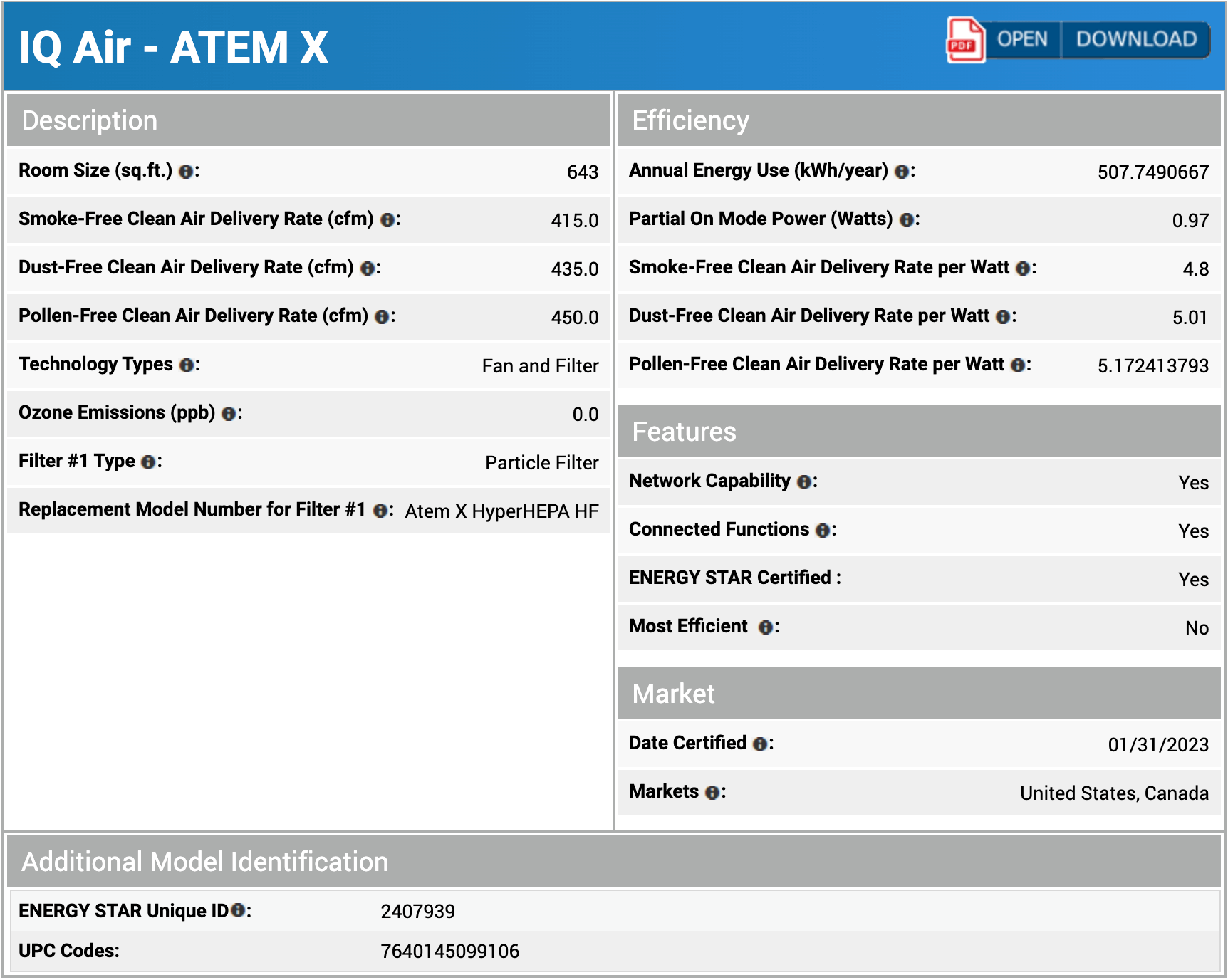
Task: Click info icon beside Filter #1 Type
Action: (x=148, y=462)
